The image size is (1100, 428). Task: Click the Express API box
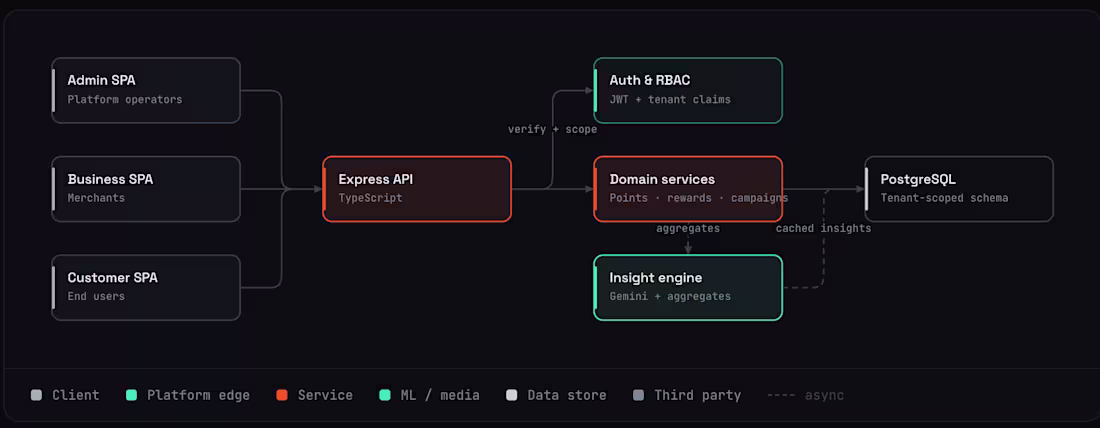(x=417, y=189)
